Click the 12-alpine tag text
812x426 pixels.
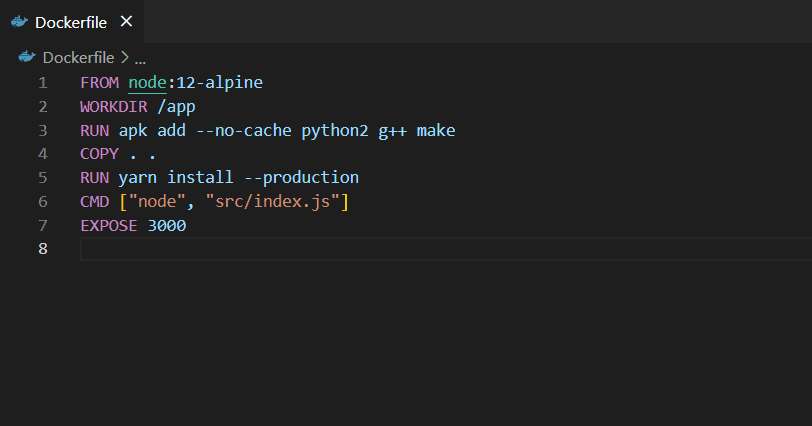(x=220, y=83)
